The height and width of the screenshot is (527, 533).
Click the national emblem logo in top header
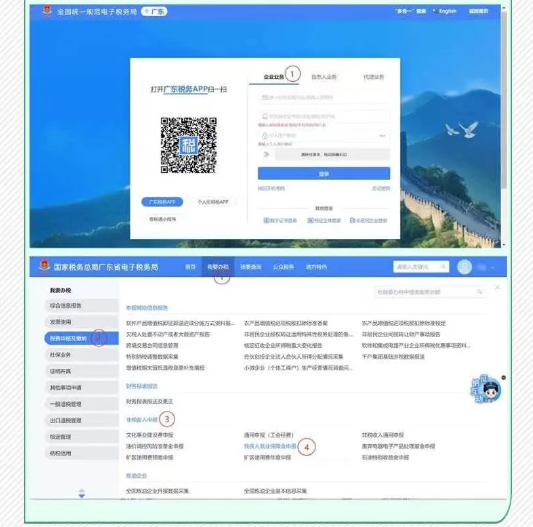[47, 11]
